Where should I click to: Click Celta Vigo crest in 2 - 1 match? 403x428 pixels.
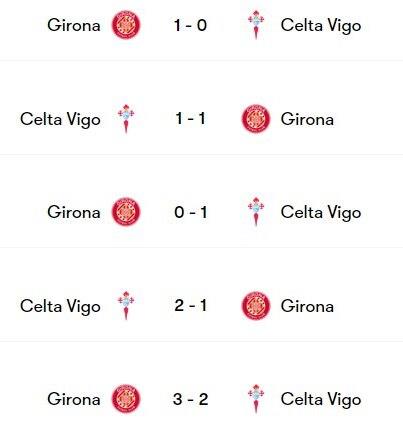126,306
